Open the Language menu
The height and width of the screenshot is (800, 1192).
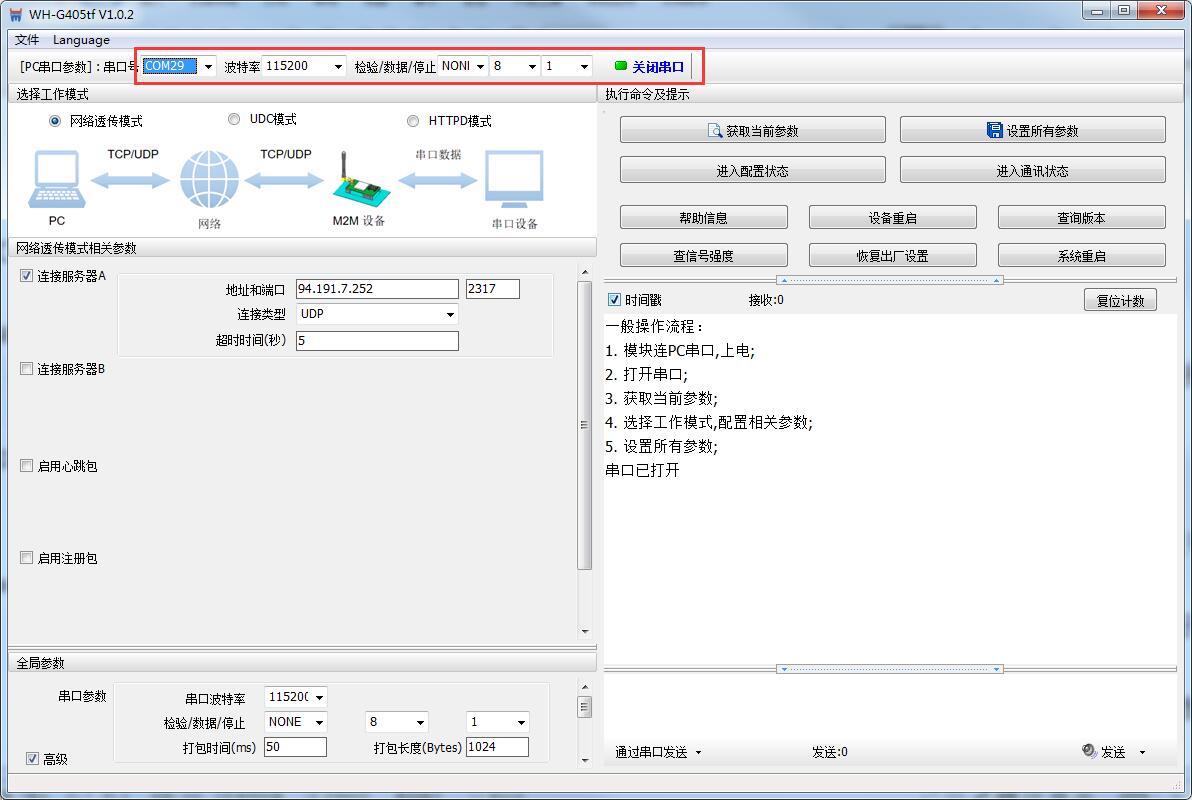coord(81,40)
